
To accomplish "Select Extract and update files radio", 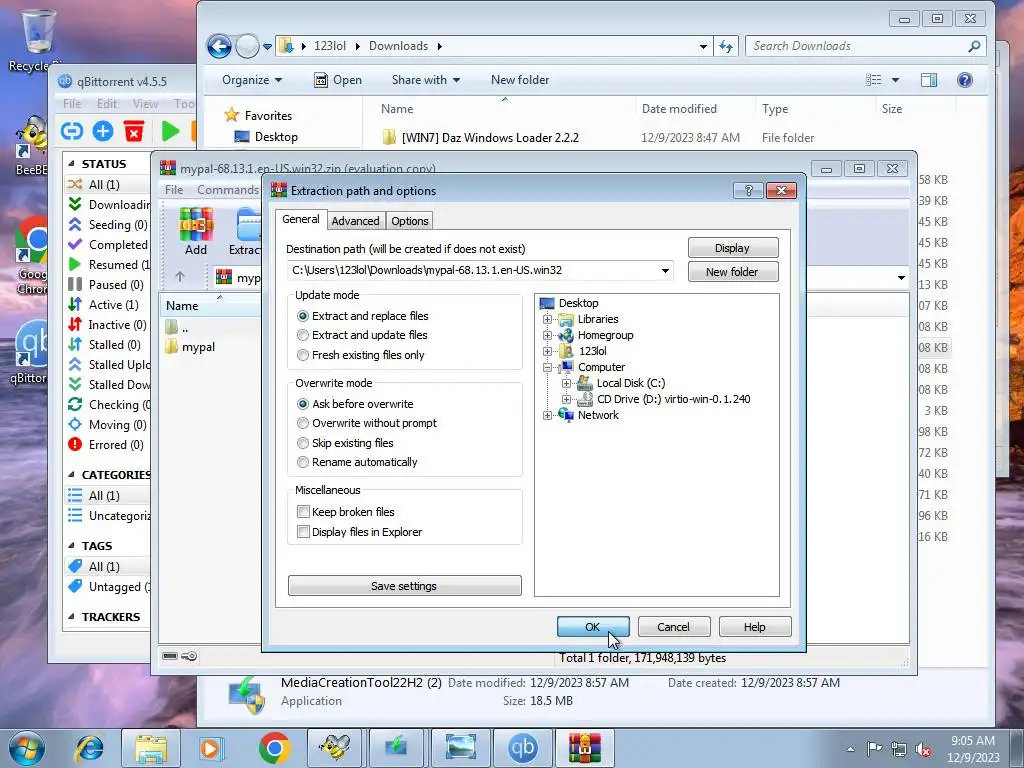I will pos(302,335).
